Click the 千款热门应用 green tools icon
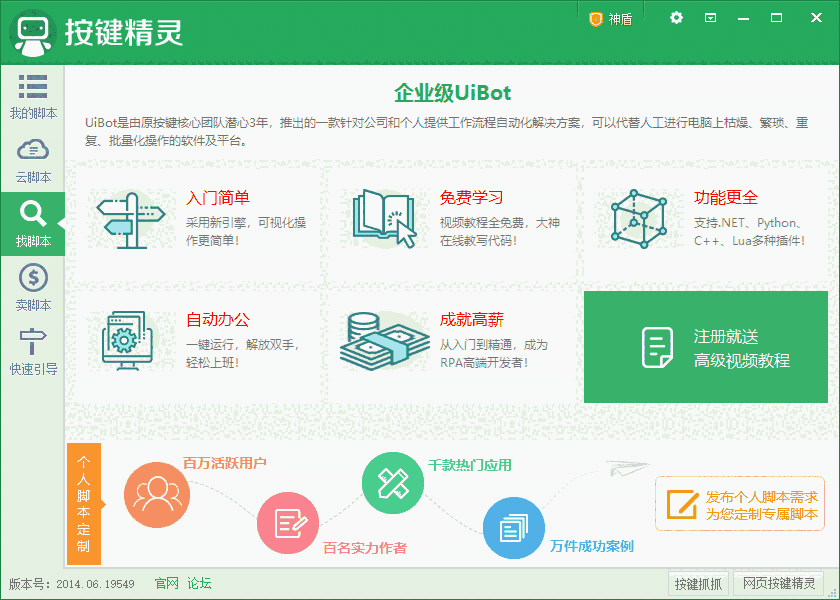The image size is (840, 600). pyautogui.click(x=393, y=482)
